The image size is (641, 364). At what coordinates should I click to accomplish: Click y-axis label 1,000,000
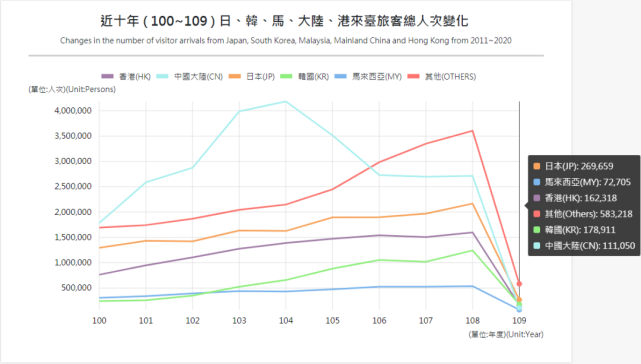tap(73, 263)
